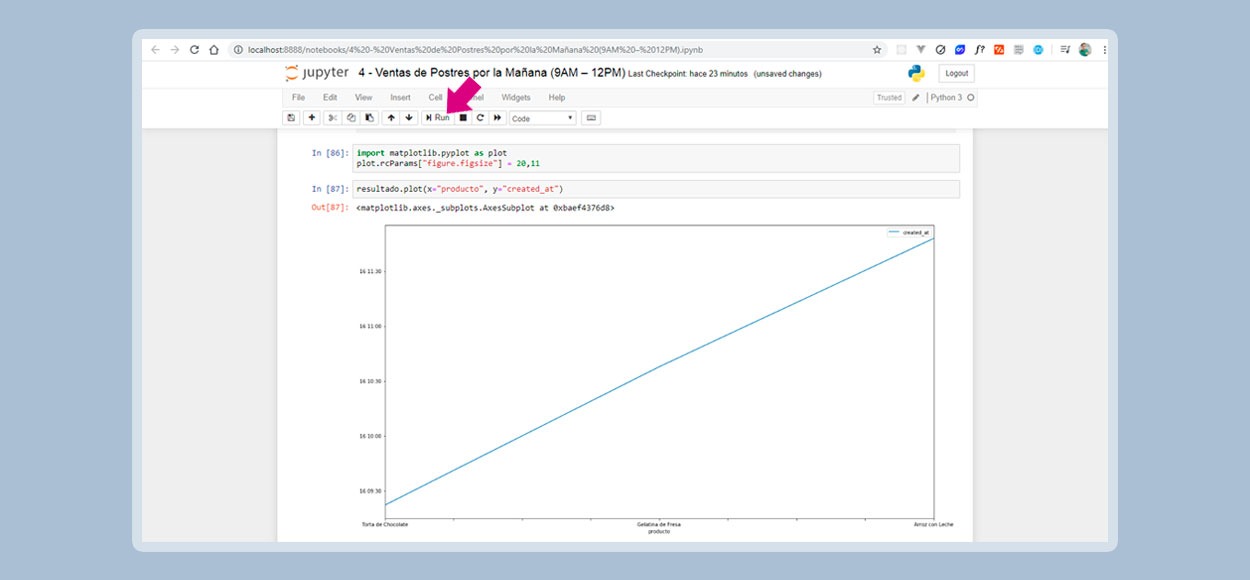
Task: Open the View menu
Action: point(364,98)
